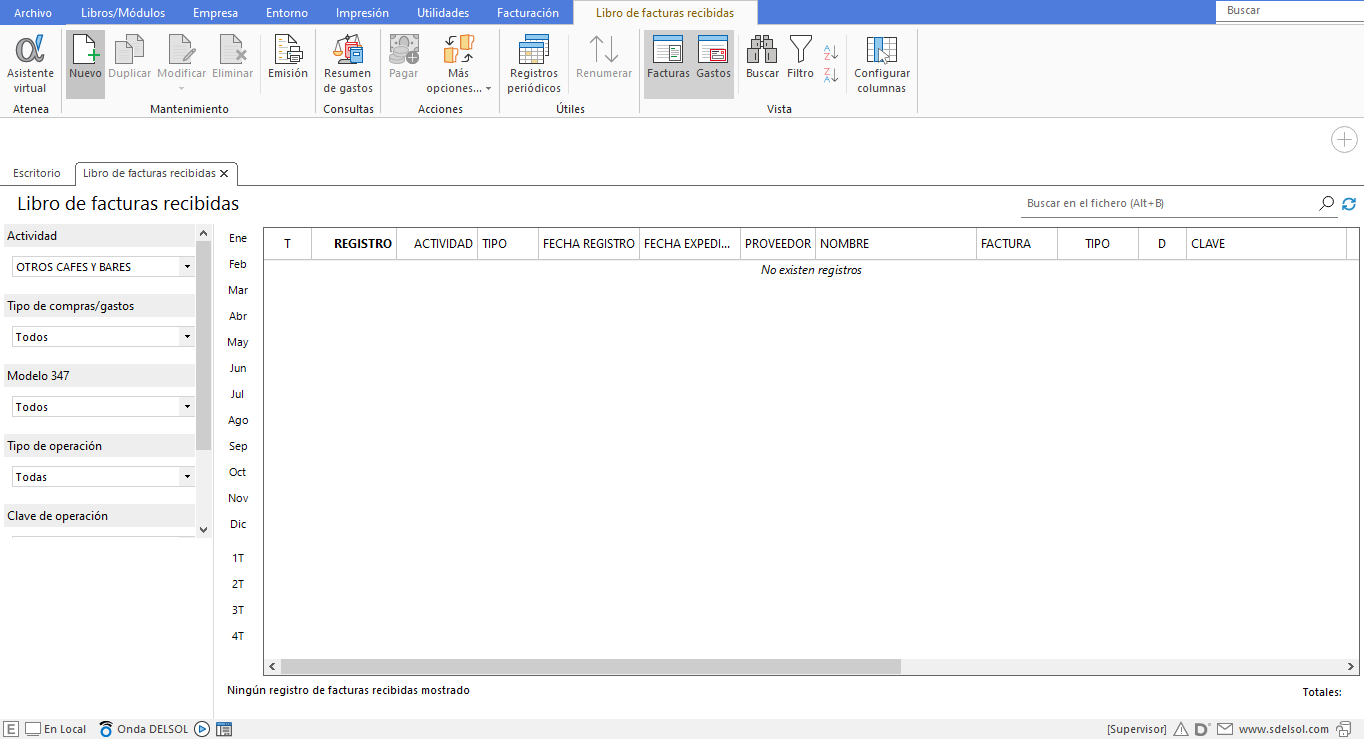Filter by month Mar
1364x739 pixels.
click(238, 290)
